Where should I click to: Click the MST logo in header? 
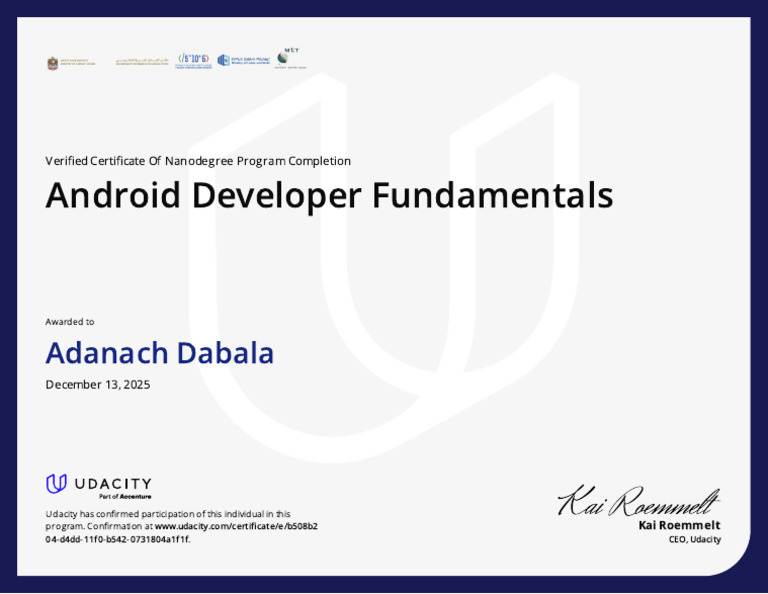(x=290, y=58)
